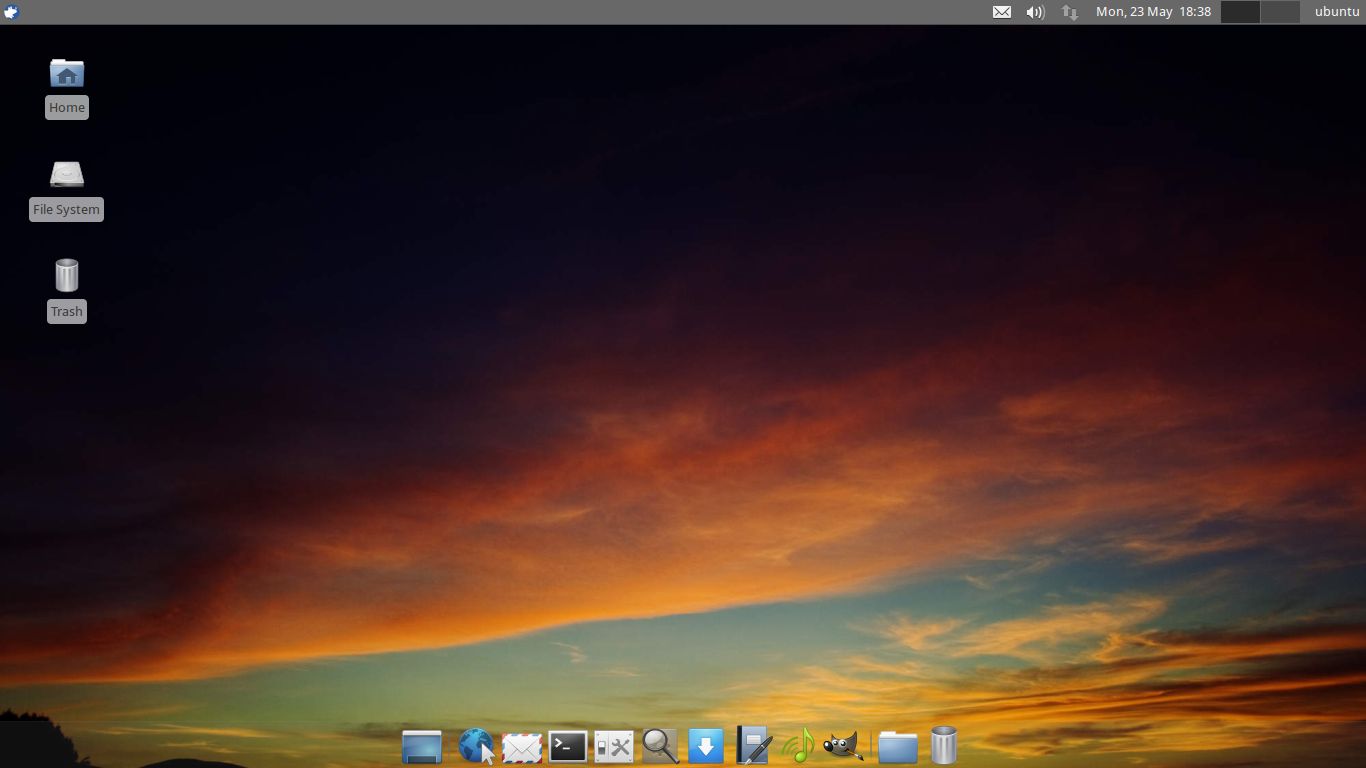1366x768 pixels.
Task: Open the trash can in the dock
Action: [x=943, y=746]
